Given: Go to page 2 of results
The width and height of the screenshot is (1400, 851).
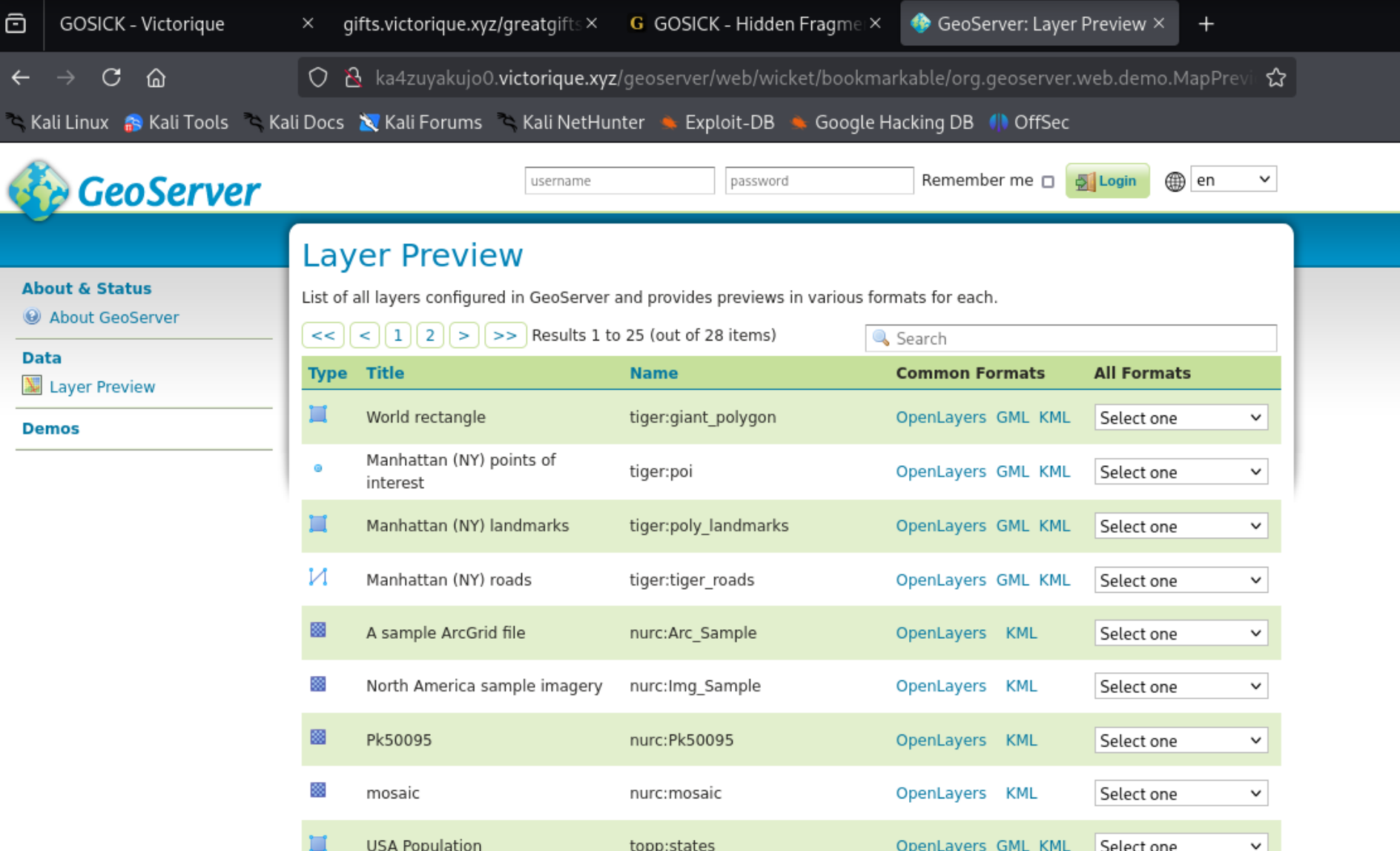Looking at the screenshot, I should [x=430, y=335].
